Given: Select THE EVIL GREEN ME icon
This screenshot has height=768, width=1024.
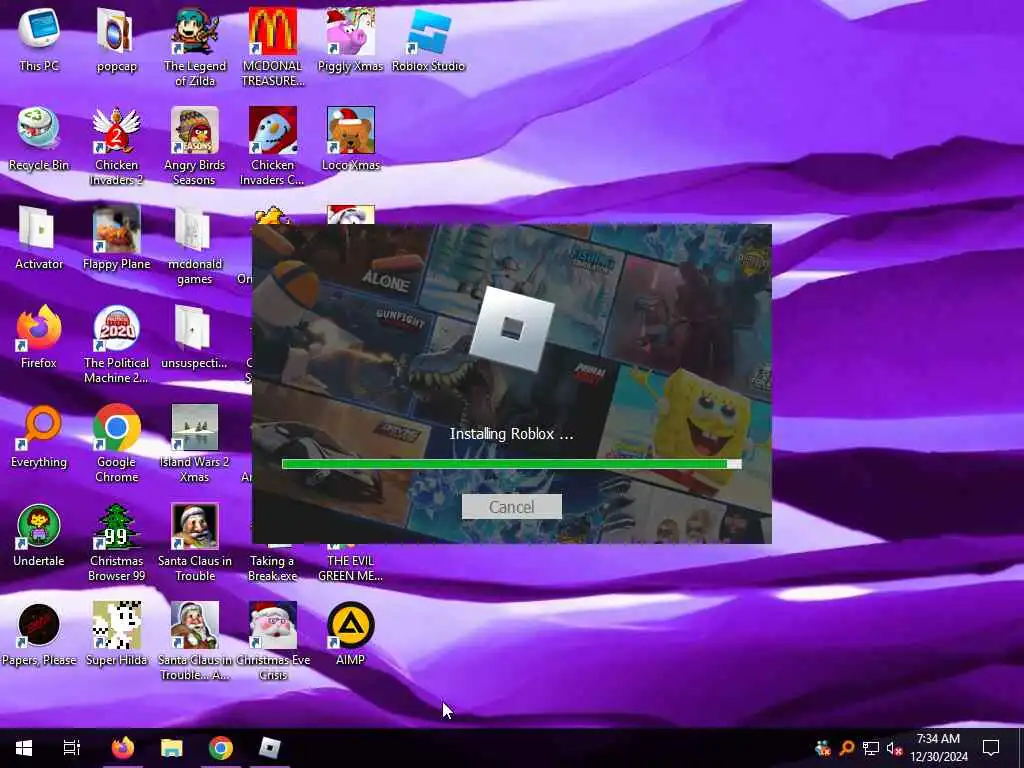Looking at the screenshot, I should (x=351, y=562).
